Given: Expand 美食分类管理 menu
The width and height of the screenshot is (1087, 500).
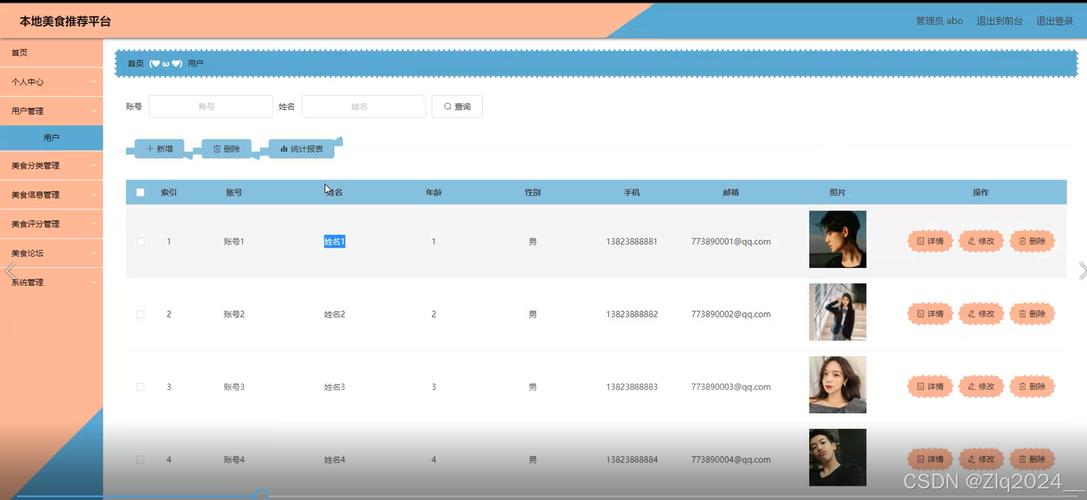Looking at the screenshot, I should (51, 166).
